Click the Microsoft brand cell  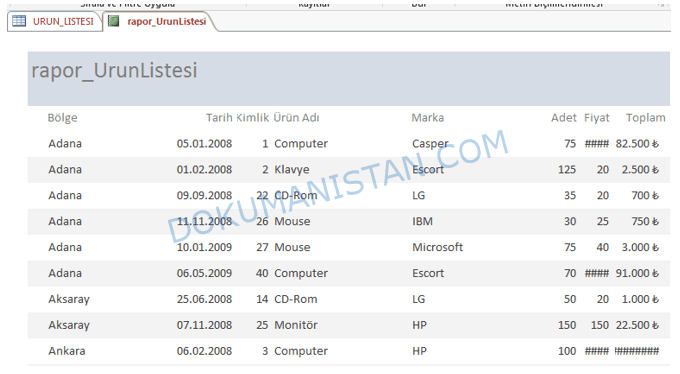coord(438,247)
